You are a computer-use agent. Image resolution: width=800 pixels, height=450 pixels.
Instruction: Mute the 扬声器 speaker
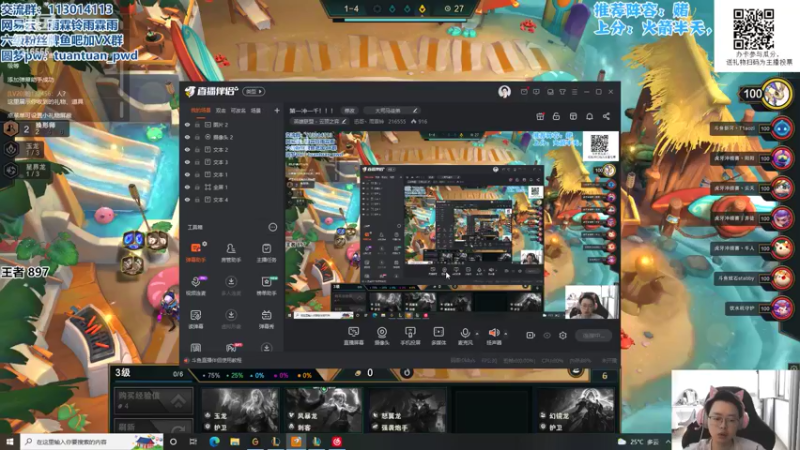tap(493, 336)
